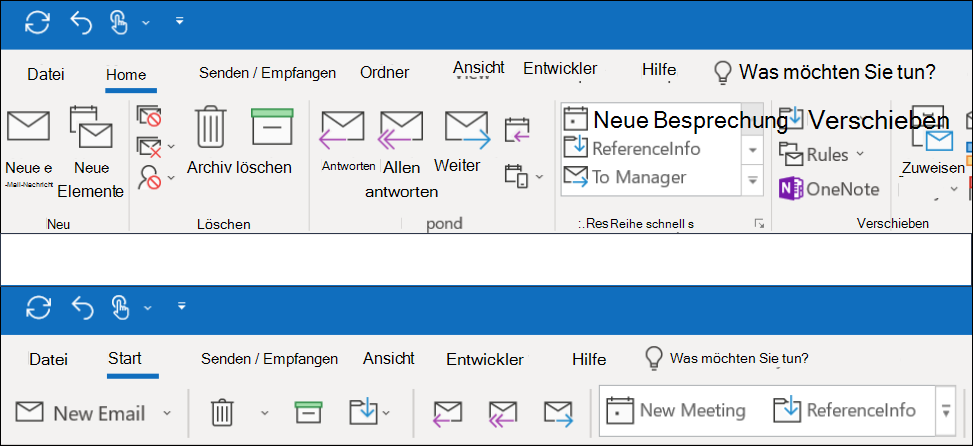Open the Ansicht tab in lower ribbon
Image resolution: width=973 pixels, height=446 pixels.
click(389, 358)
